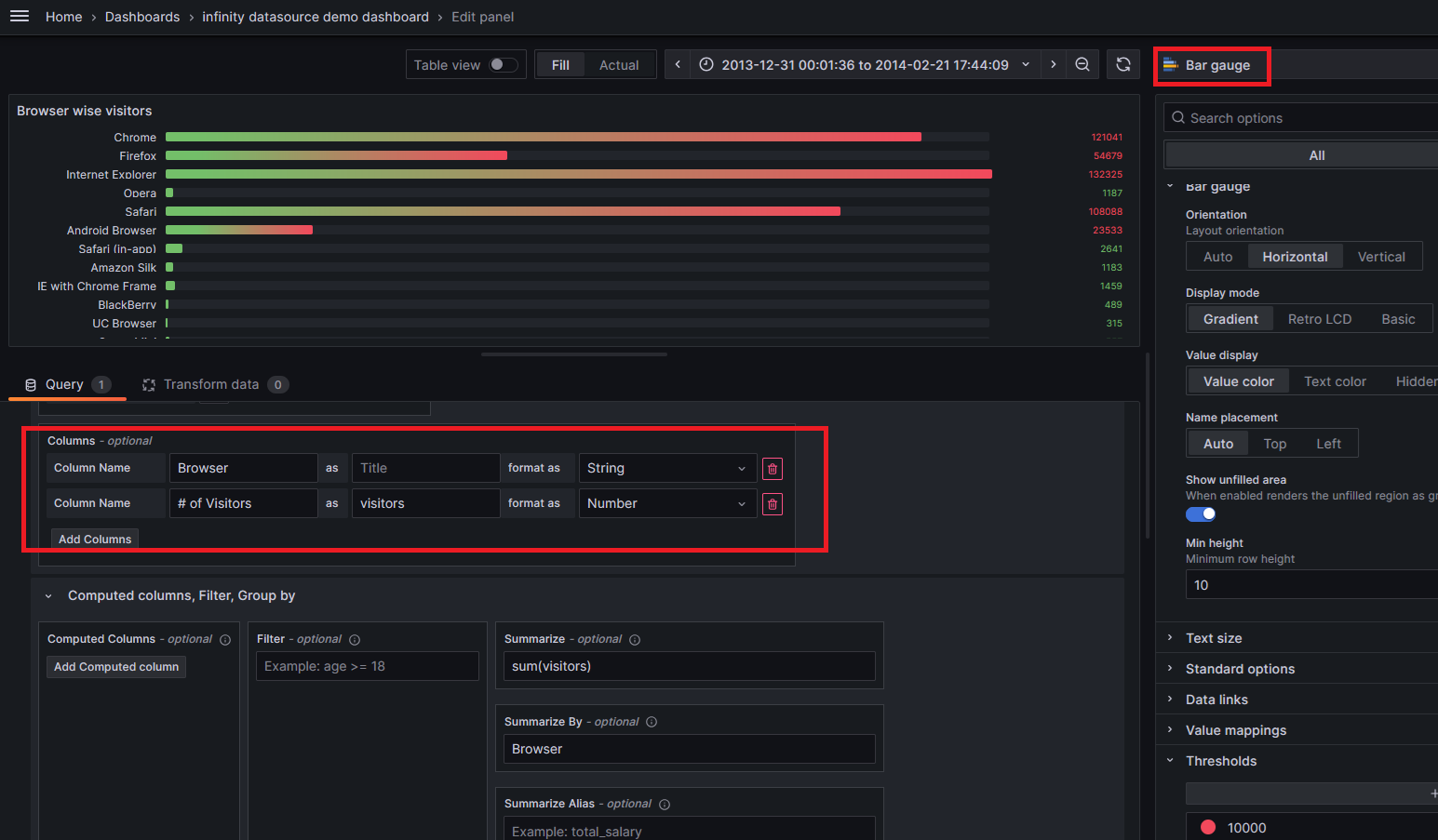Click the Chrome gradient bar
This screenshot has height=840, width=1438.
[544, 137]
